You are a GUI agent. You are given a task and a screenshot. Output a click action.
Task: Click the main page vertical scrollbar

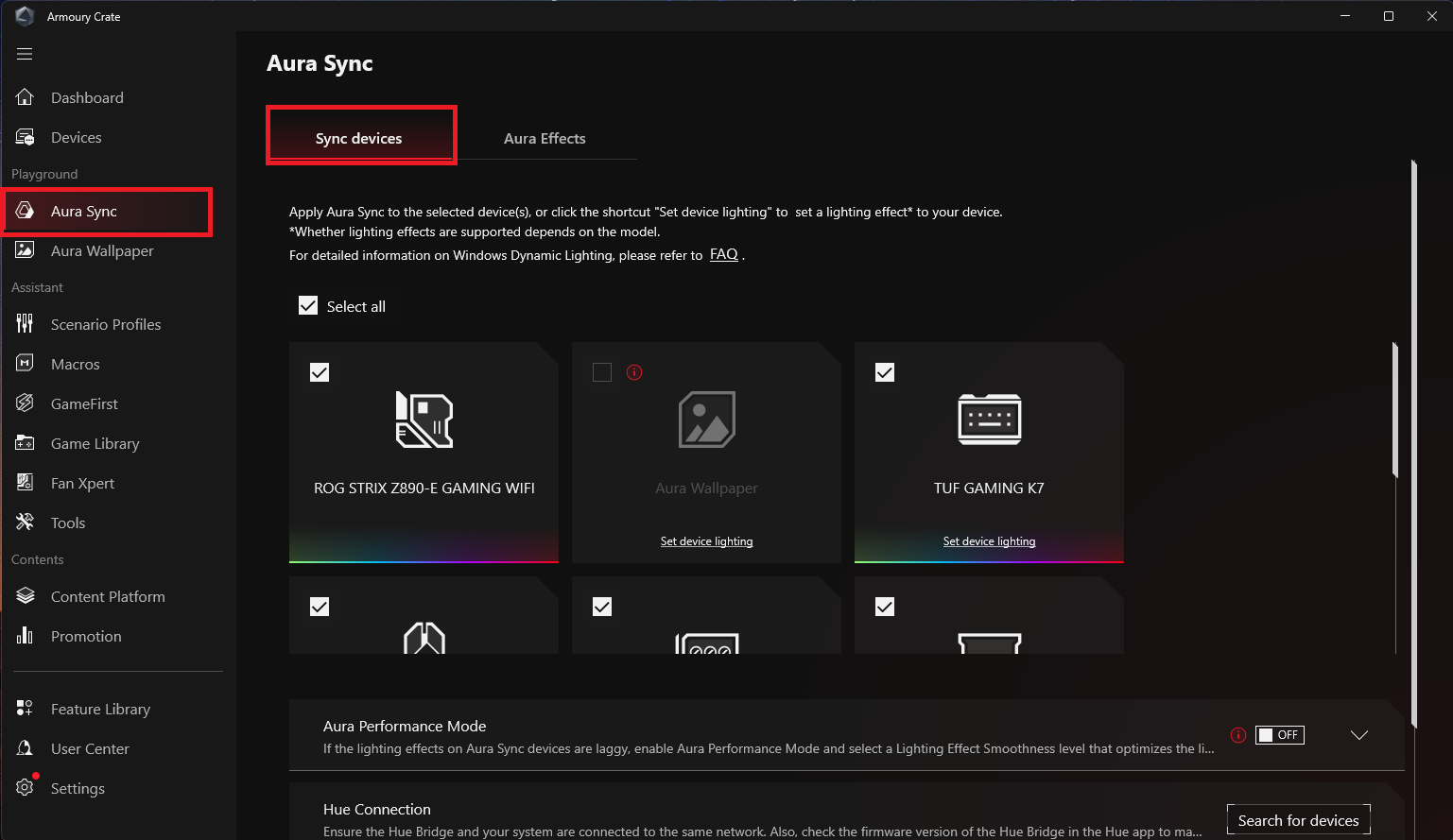click(x=1413, y=444)
